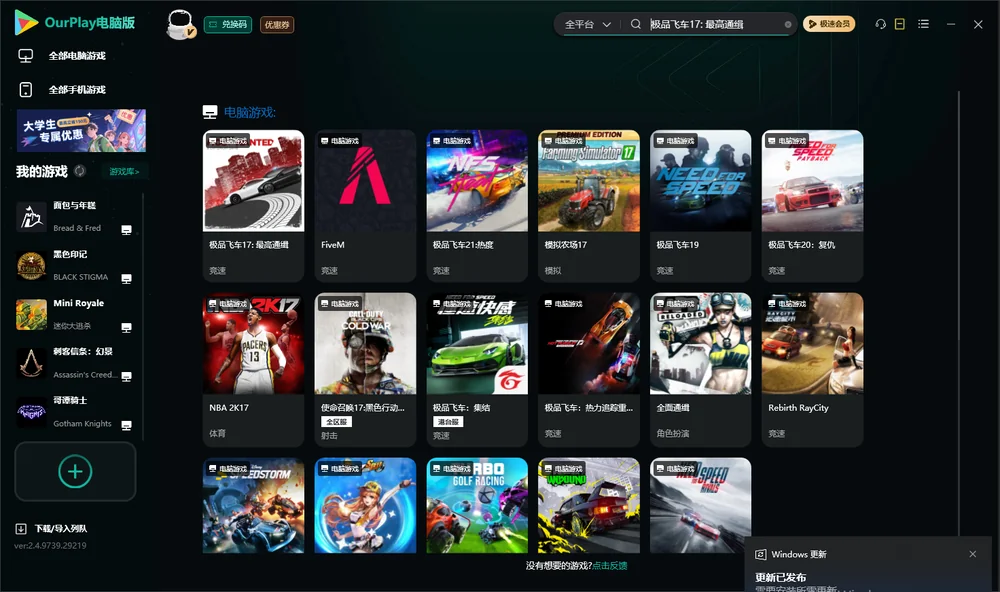Click PC icon beside Assassin's Creed
Viewport: 1000px width, 592px height.
click(x=126, y=376)
